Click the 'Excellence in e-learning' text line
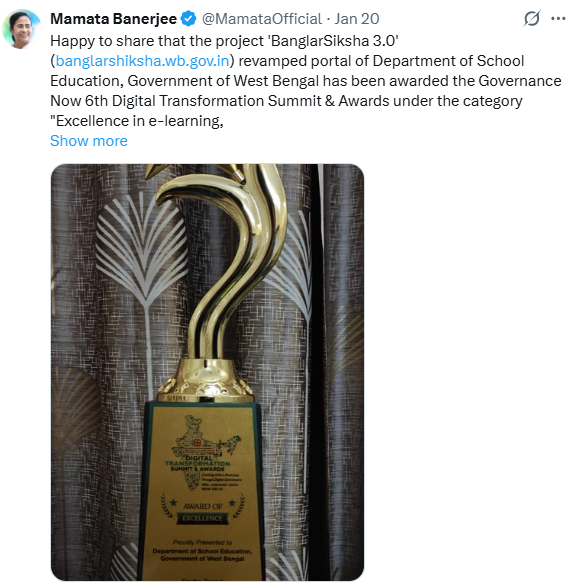This screenshot has height=586, width=573. [137, 121]
